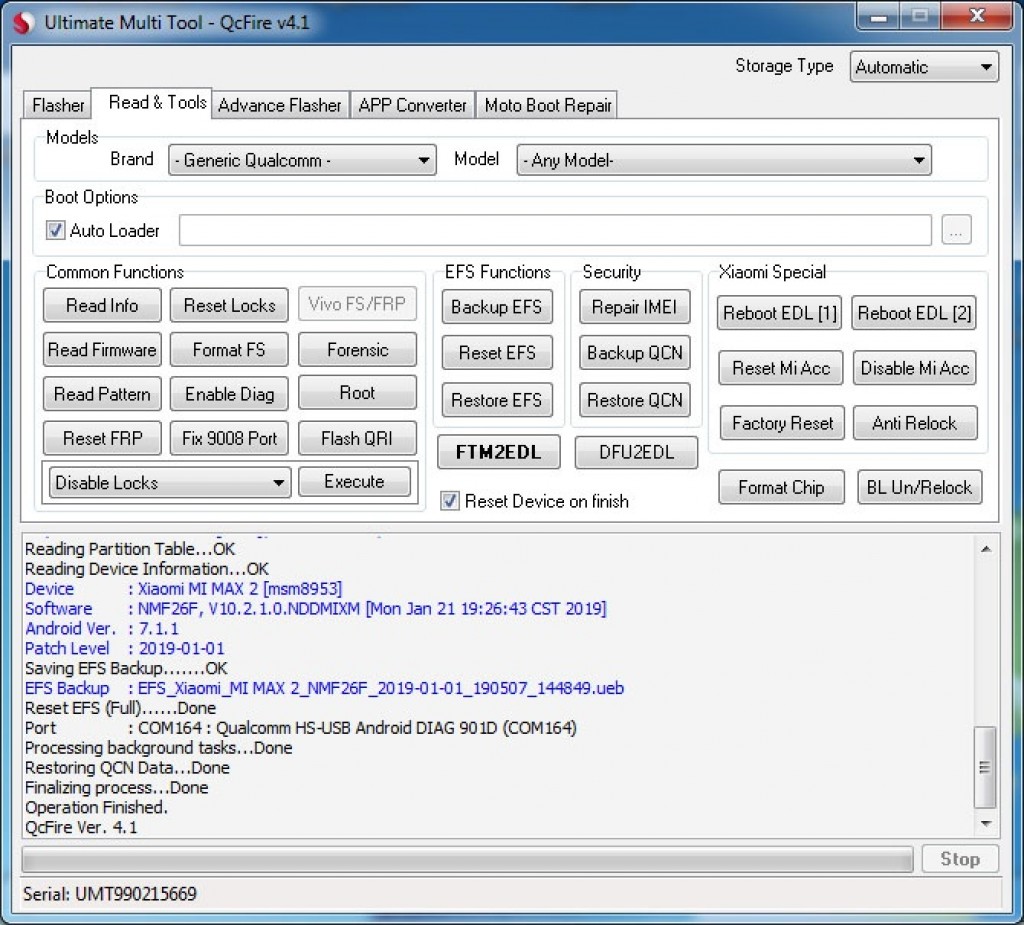Uncheck Reset Device on finish

point(451,501)
